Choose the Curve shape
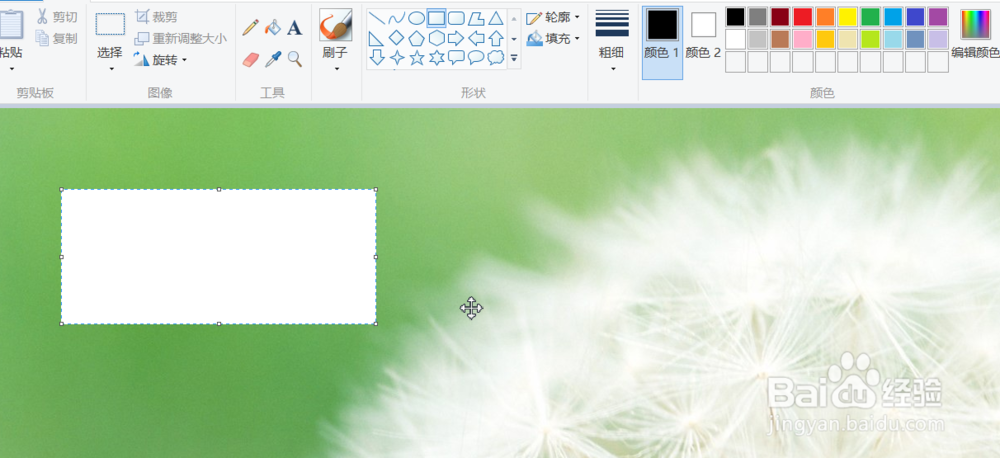Image resolution: width=1000 pixels, height=458 pixels. coord(397,18)
